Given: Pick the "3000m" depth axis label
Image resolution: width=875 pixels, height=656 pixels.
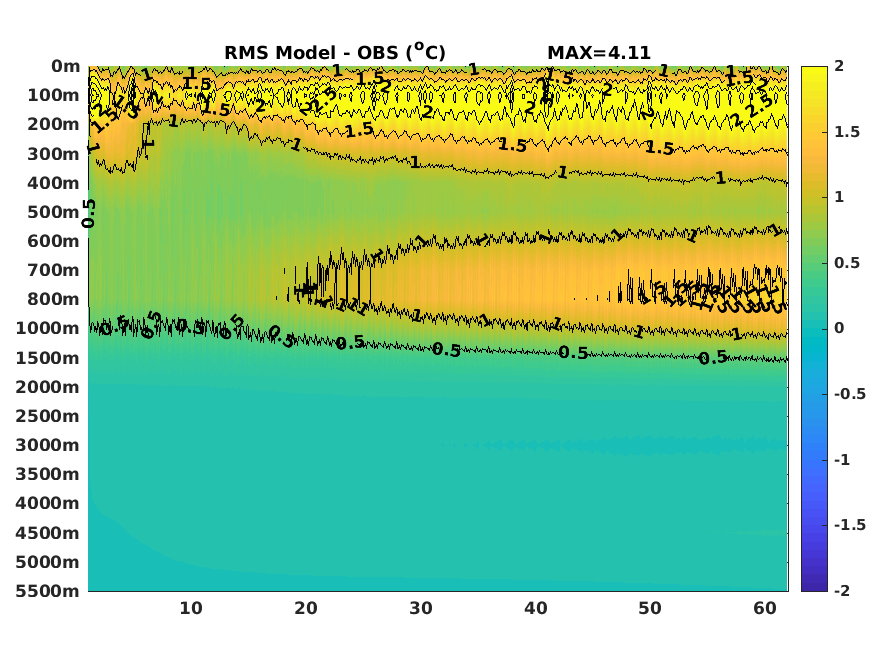Looking at the screenshot, I should click(48, 445).
